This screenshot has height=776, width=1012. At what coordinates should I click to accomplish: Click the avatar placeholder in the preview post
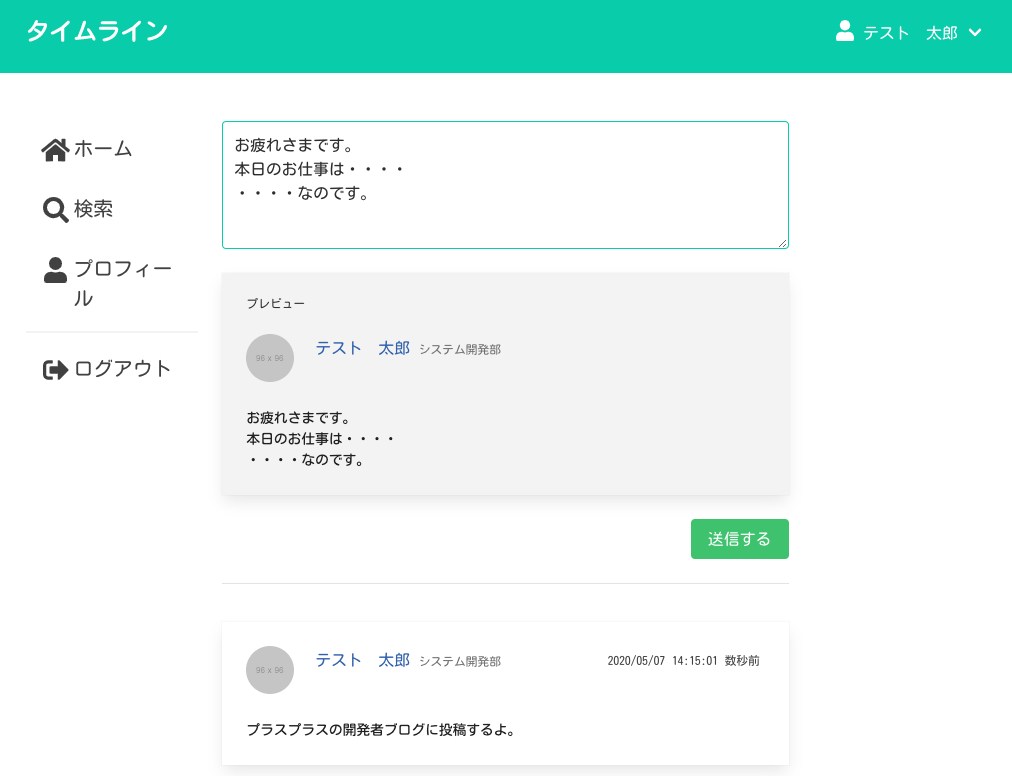pos(270,358)
